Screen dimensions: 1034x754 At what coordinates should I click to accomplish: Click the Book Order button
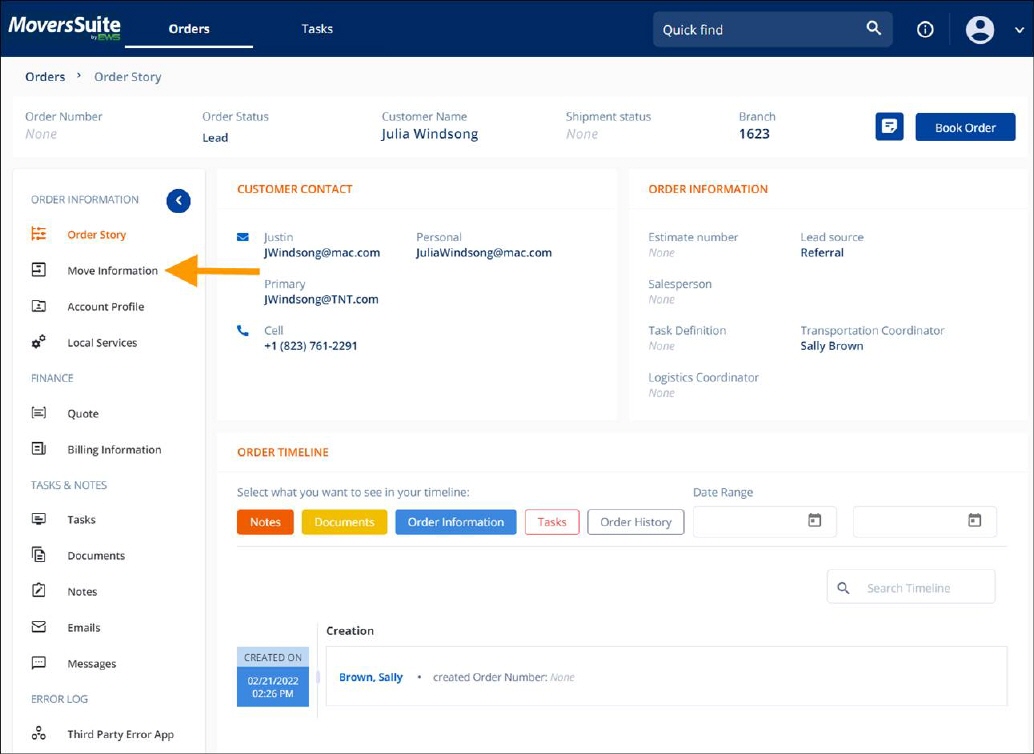(964, 126)
